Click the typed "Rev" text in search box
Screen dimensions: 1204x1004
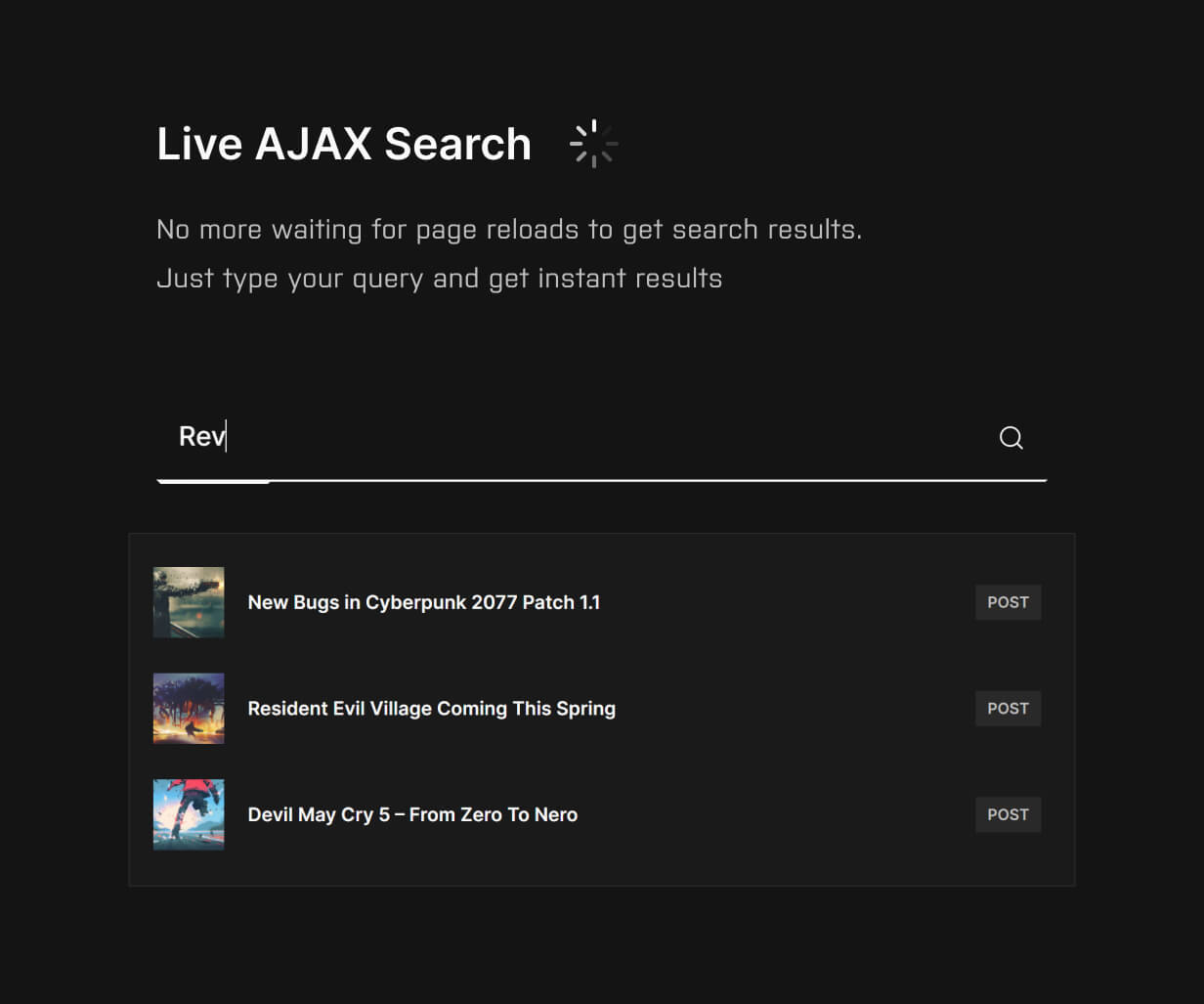tap(201, 436)
